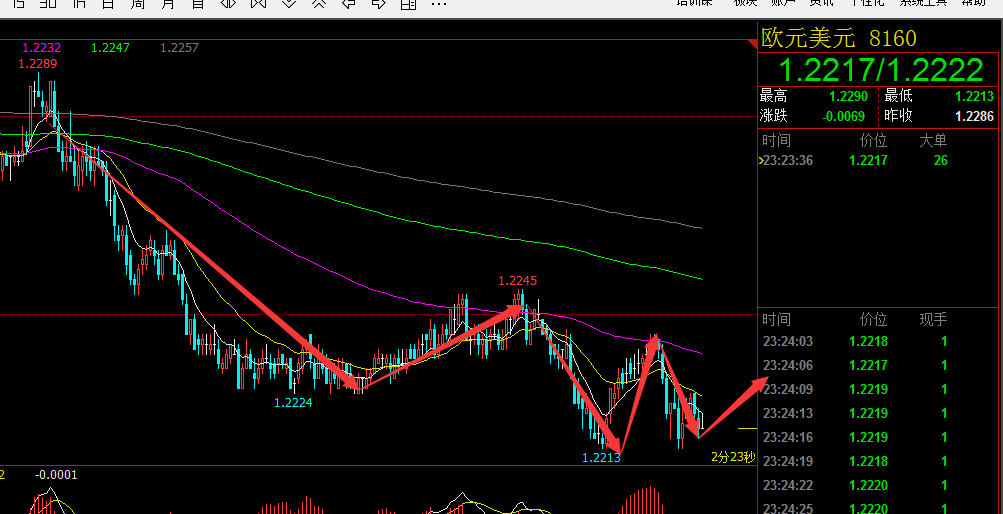Click the red peak label 1.2245 on chart
Image resolution: width=1003 pixels, height=514 pixels.
pos(518,281)
